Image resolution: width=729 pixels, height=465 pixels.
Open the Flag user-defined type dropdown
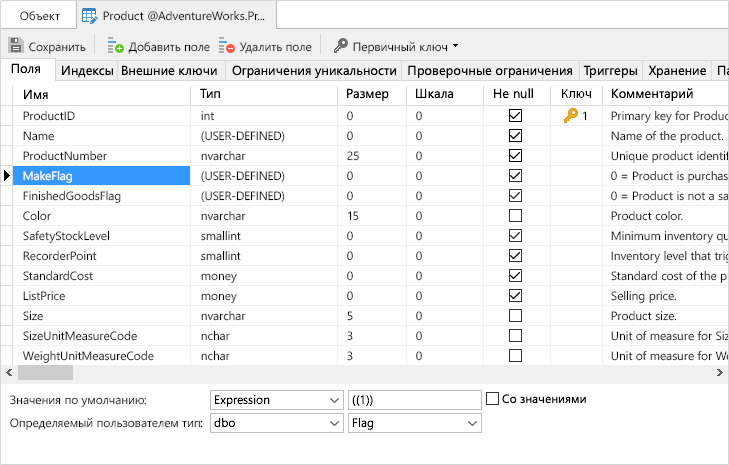tap(415, 423)
